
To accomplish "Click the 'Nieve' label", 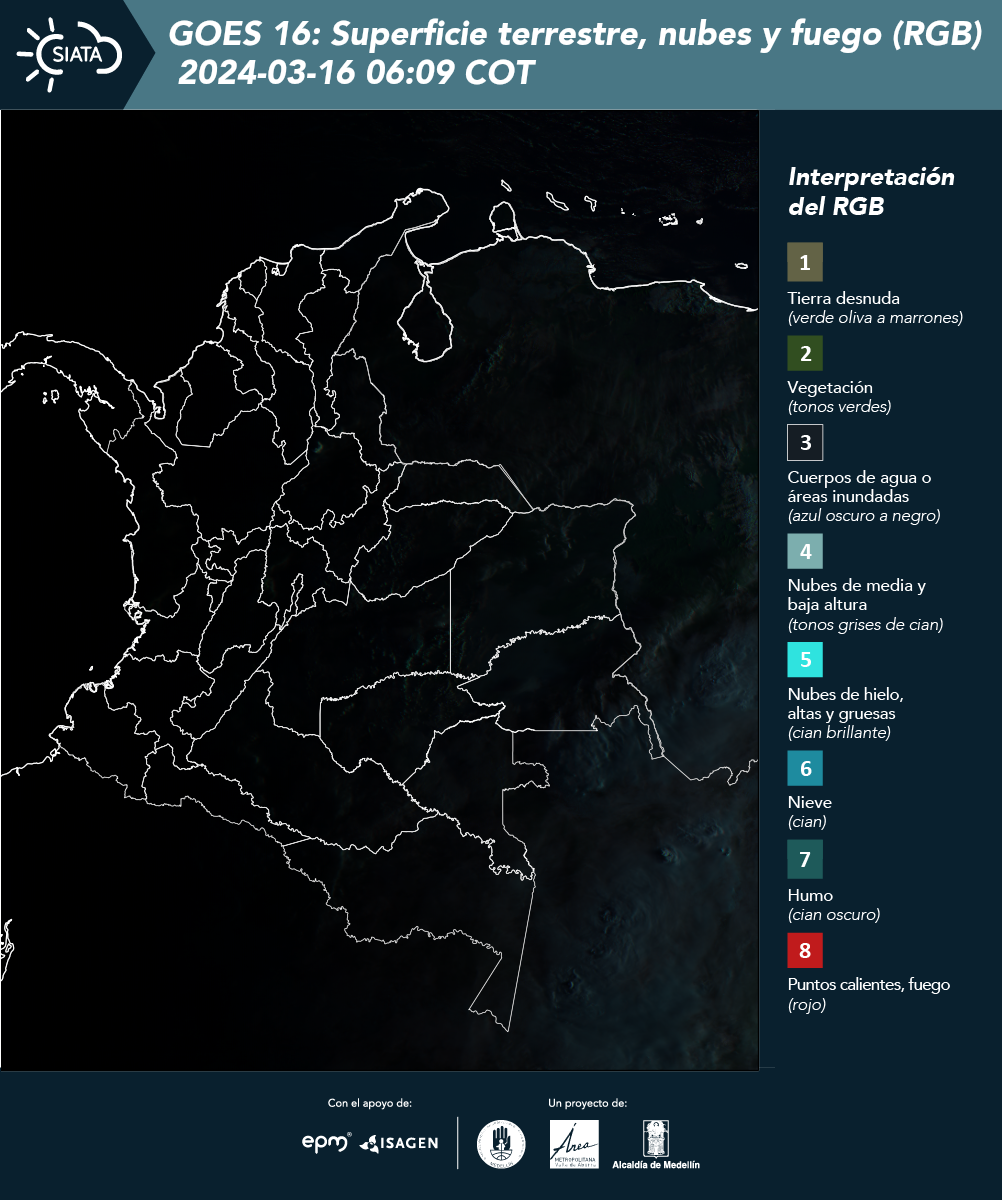I will [810, 802].
